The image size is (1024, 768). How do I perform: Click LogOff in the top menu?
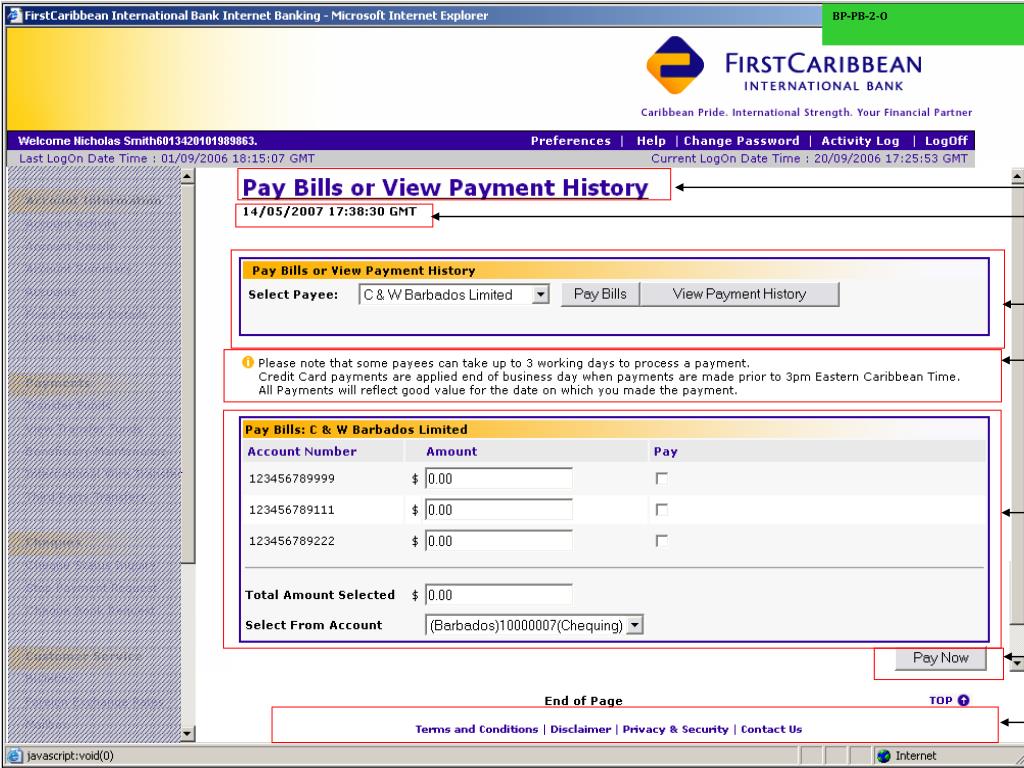(946, 140)
